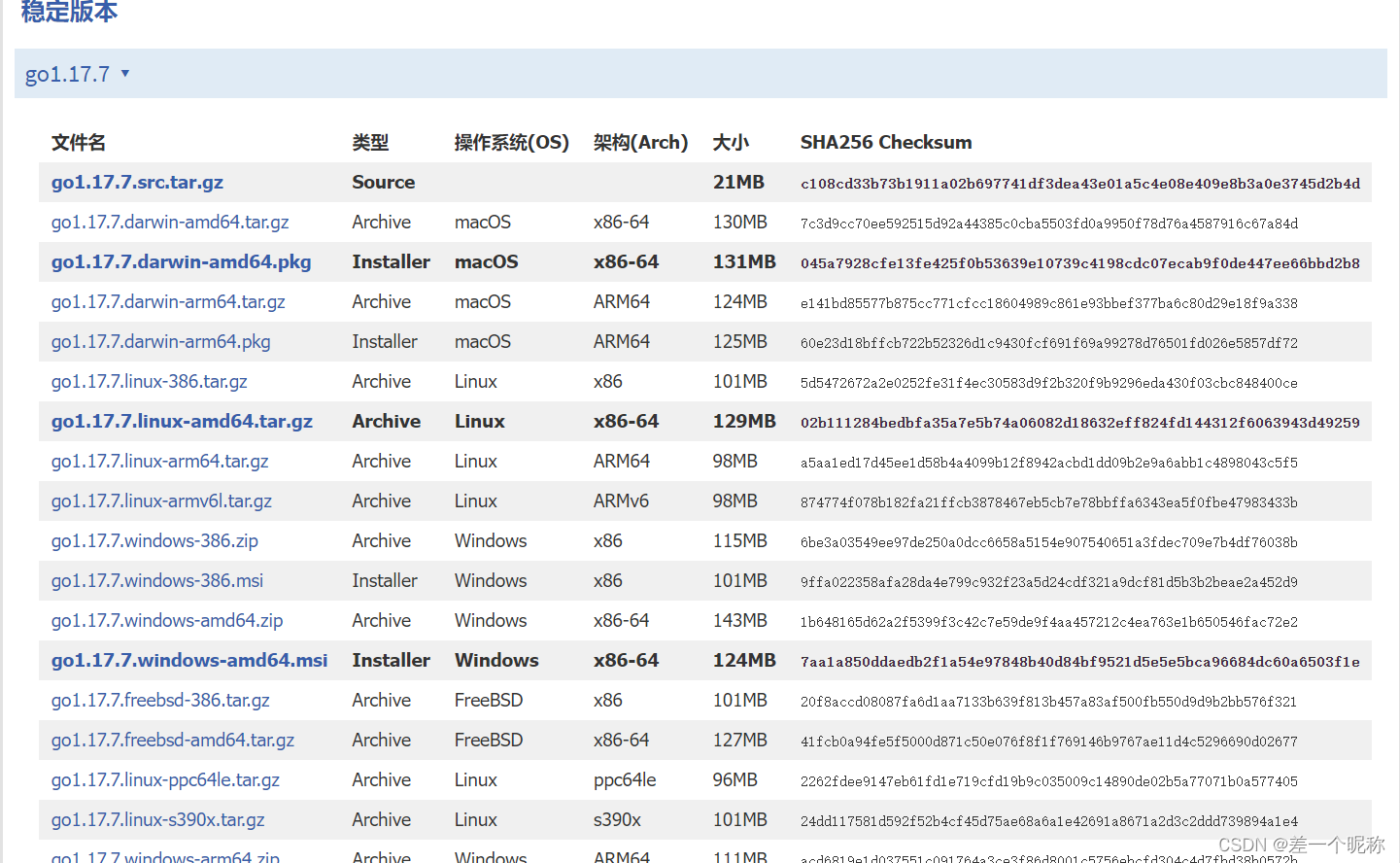1400x863 pixels.
Task: Download go1.17.7.windows-386.msi installer
Action: (x=156, y=581)
